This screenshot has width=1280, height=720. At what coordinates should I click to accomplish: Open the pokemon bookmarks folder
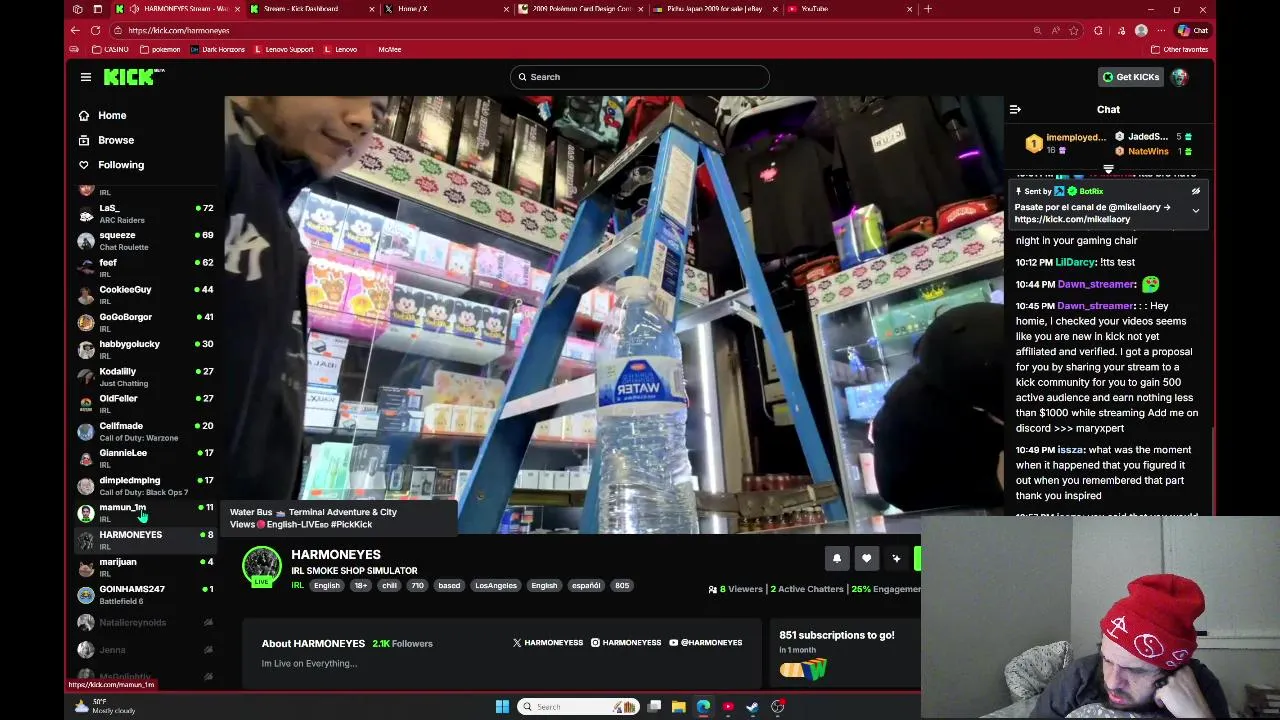pyautogui.click(x=160, y=49)
